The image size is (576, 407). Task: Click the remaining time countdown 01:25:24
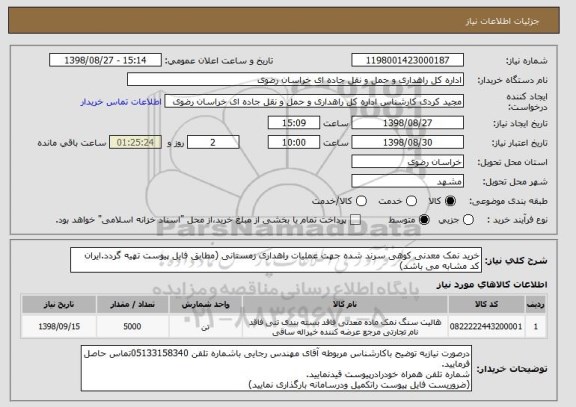pyautogui.click(x=135, y=143)
